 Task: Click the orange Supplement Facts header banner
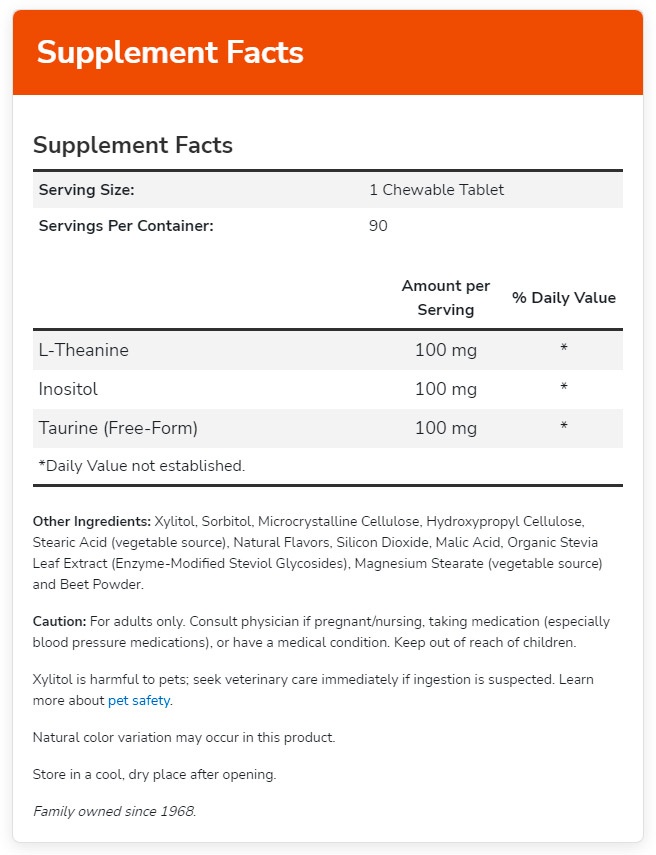coord(170,52)
